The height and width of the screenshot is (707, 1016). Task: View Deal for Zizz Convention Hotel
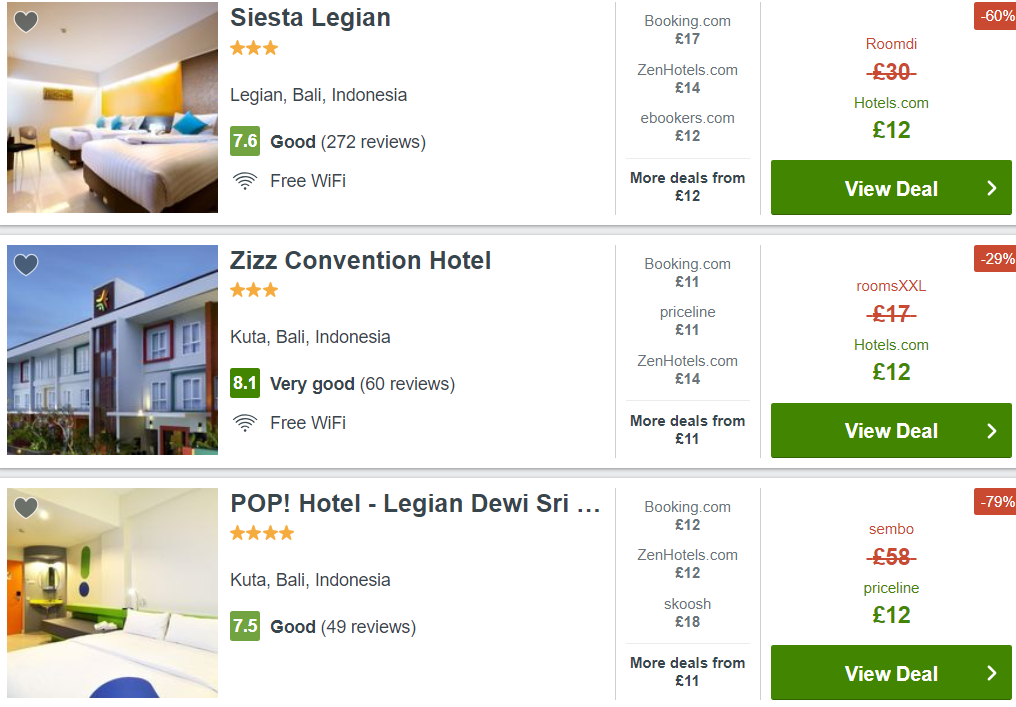coord(891,430)
